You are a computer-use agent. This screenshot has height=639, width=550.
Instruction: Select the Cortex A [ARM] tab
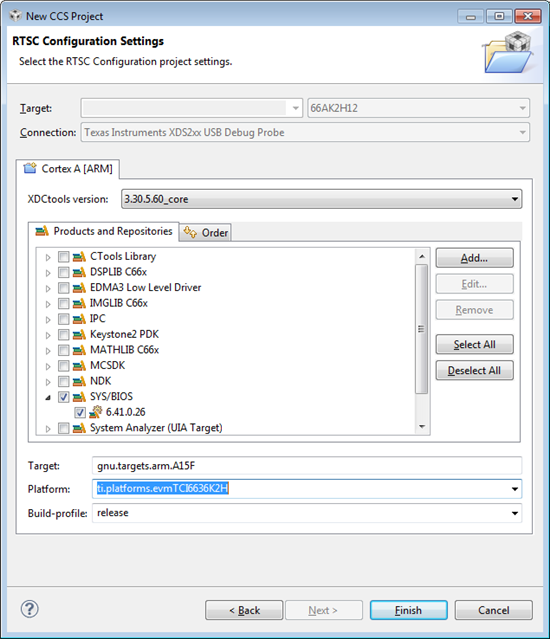(68, 168)
